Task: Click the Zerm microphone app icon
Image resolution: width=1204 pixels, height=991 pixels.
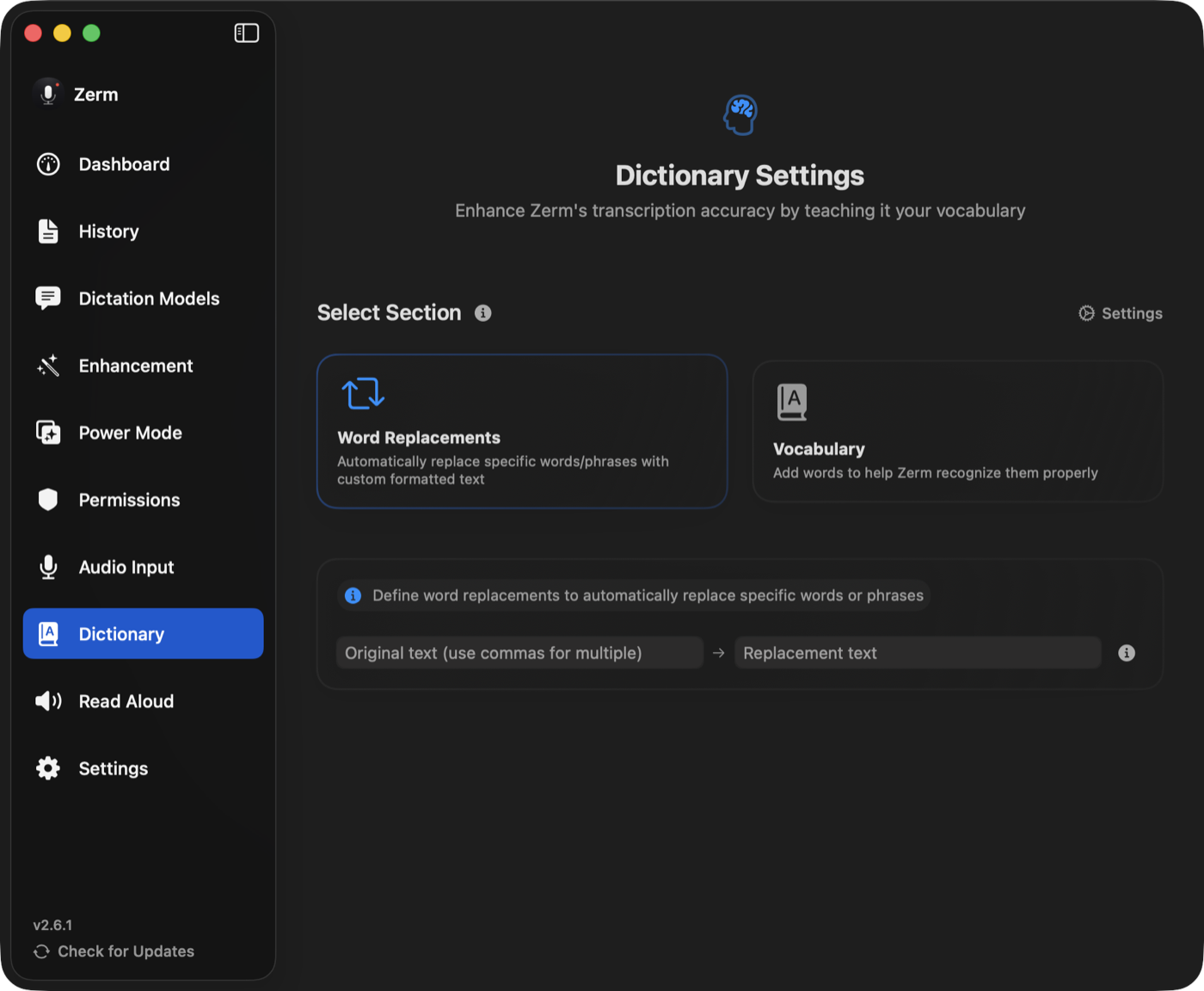Action: tap(48, 93)
